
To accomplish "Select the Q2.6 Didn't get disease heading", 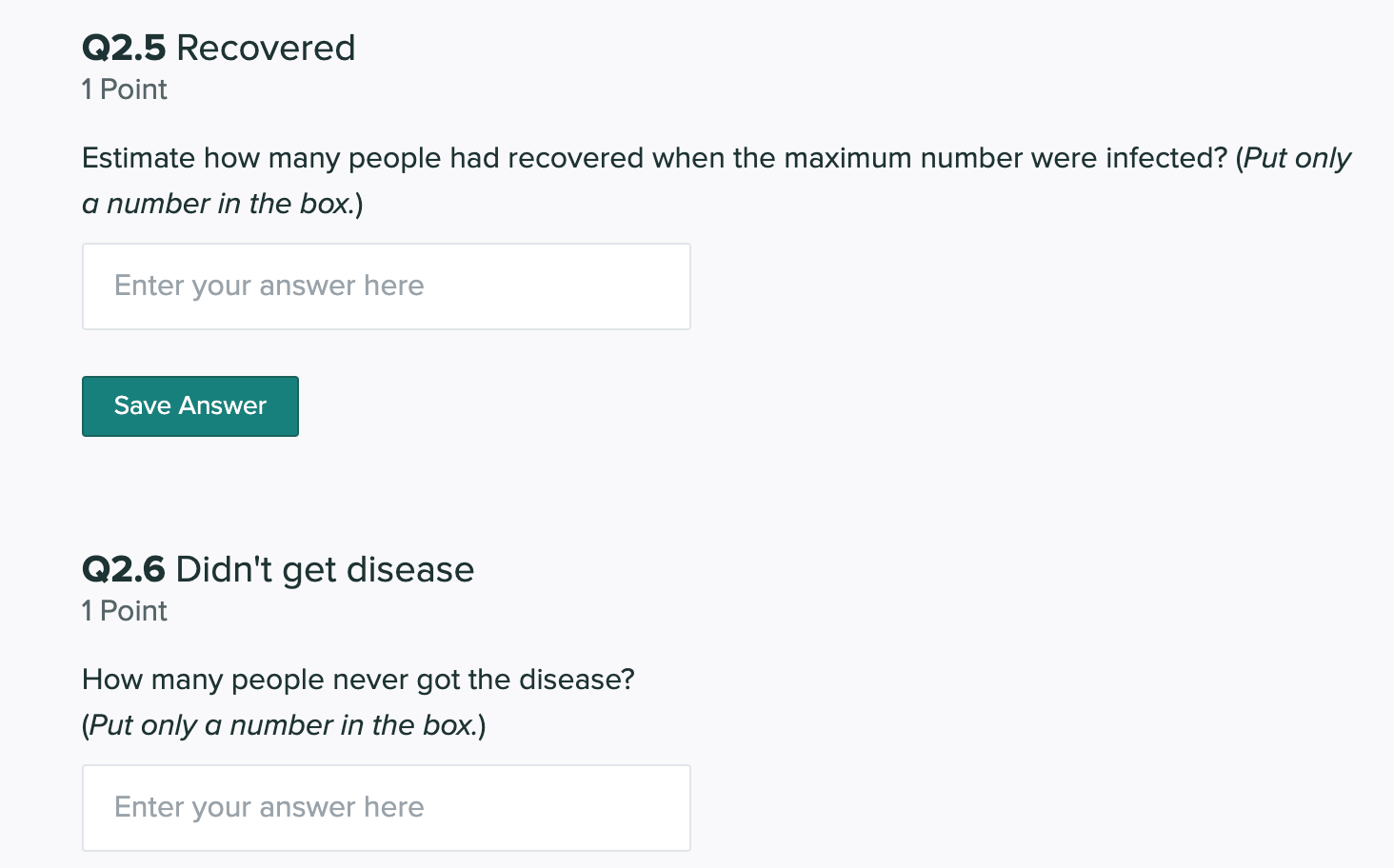I will click(278, 568).
